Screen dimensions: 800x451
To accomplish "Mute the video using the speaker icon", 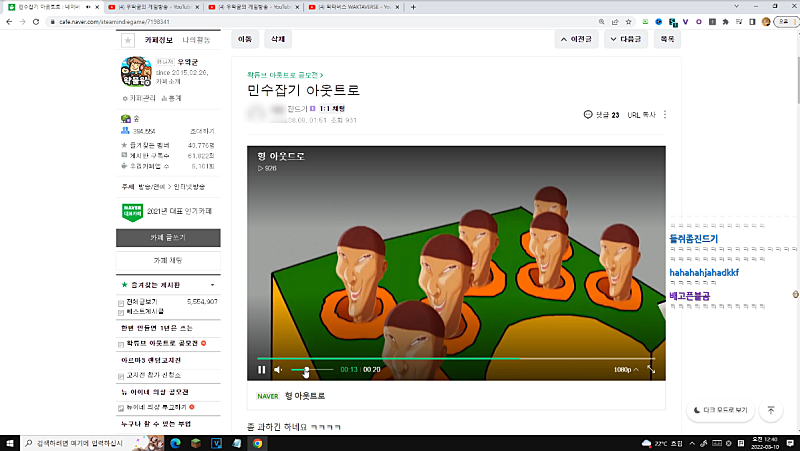I will [278, 370].
